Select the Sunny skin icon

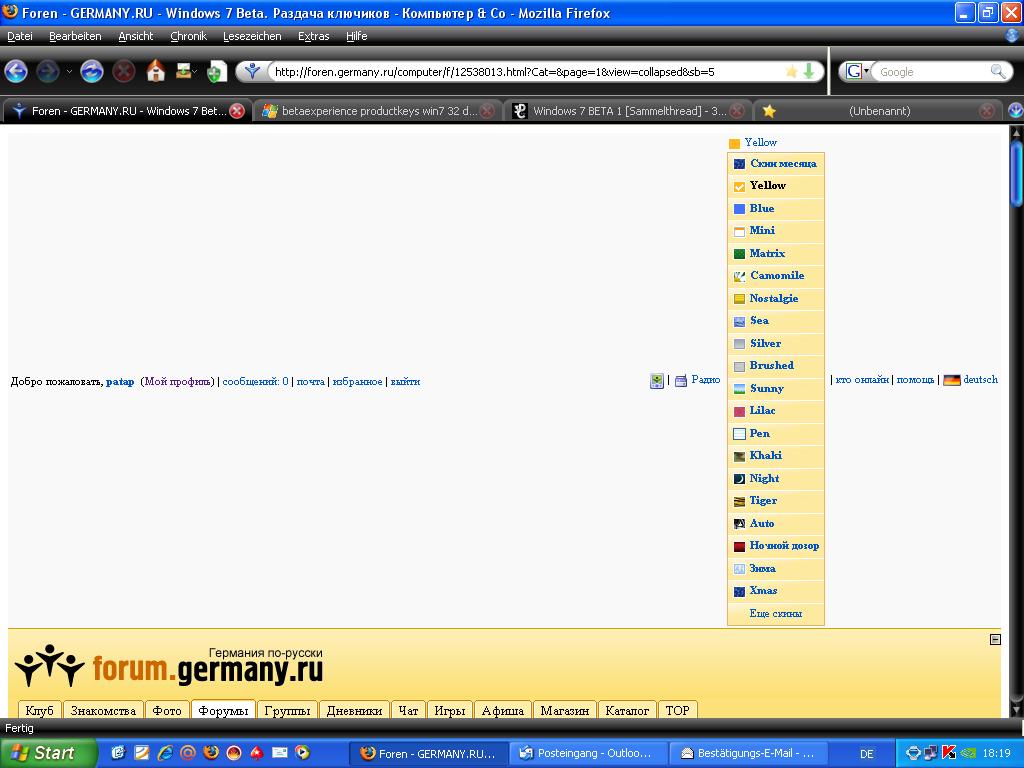tap(739, 389)
